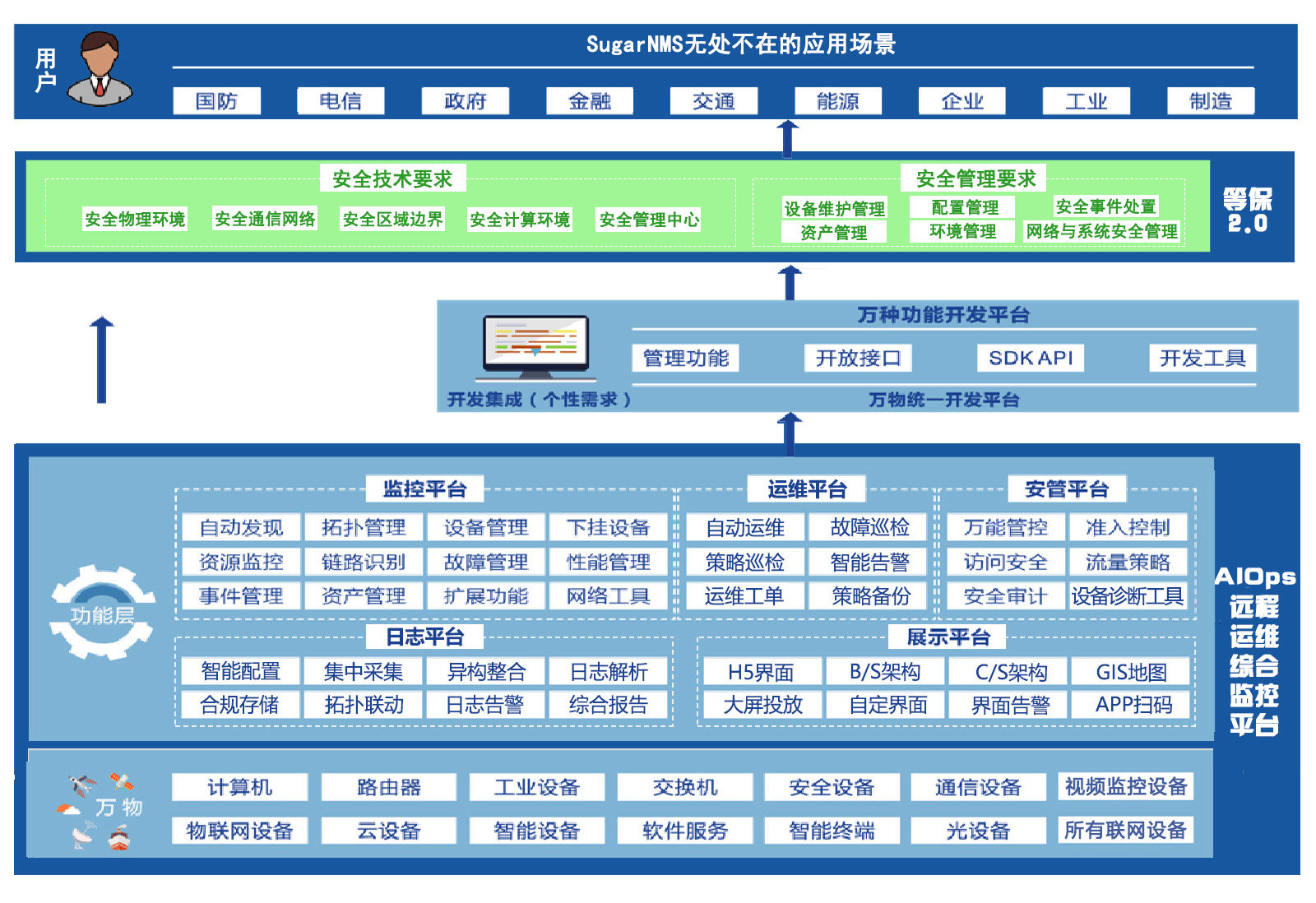This screenshot has height=903, width=1316.
Task: Click the 光设备 box
Action: tap(978, 830)
